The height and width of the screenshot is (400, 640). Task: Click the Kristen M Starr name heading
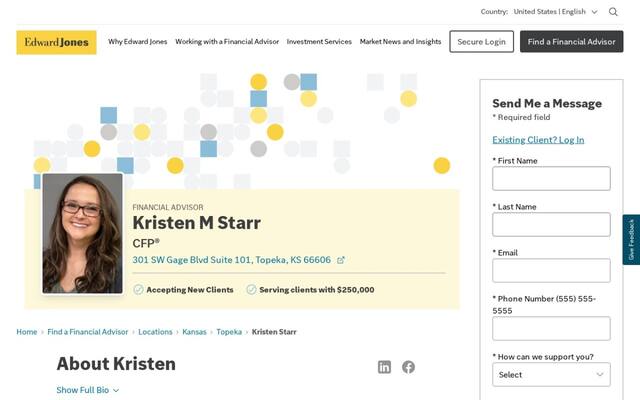196,223
